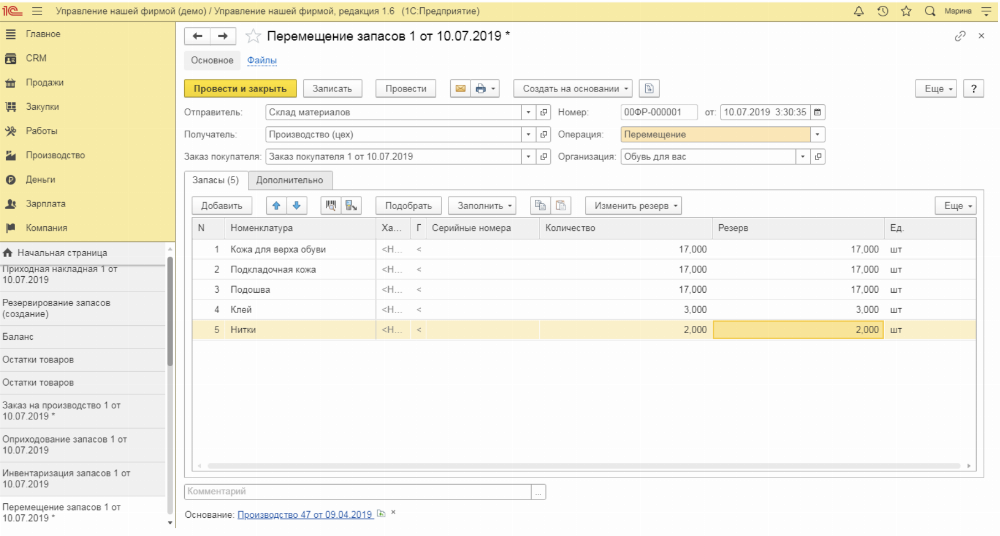Click Провести button
Image resolution: width=1000 pixels, height=536 pixels.
[406, 89]
